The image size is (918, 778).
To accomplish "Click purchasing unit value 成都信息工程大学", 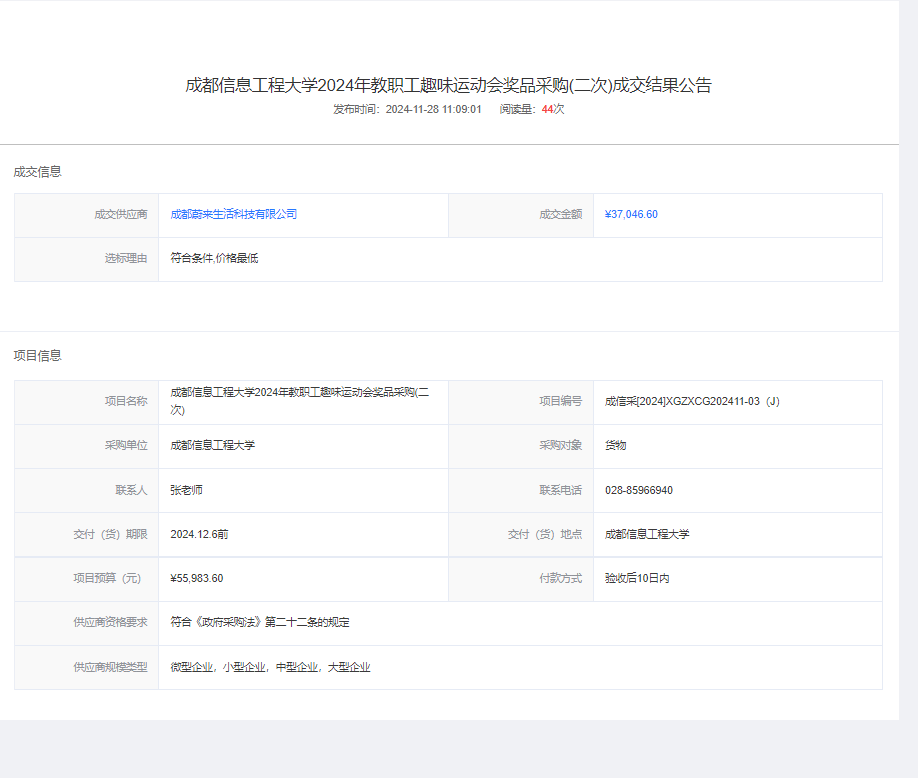I will 213,445.
